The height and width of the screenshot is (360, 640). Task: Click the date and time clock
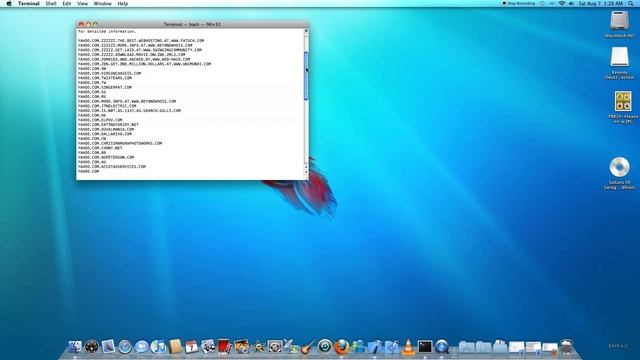[600, 3]
